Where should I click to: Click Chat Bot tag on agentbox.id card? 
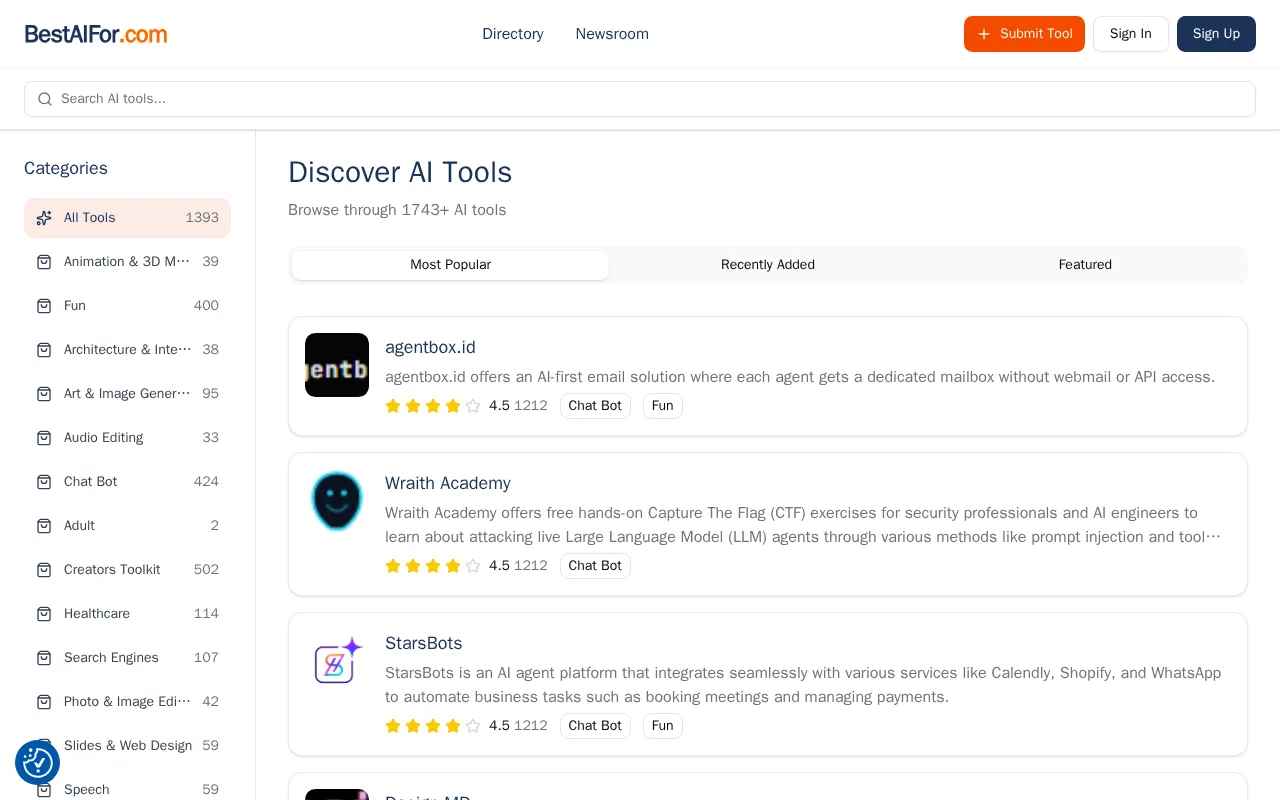point(595,406)
